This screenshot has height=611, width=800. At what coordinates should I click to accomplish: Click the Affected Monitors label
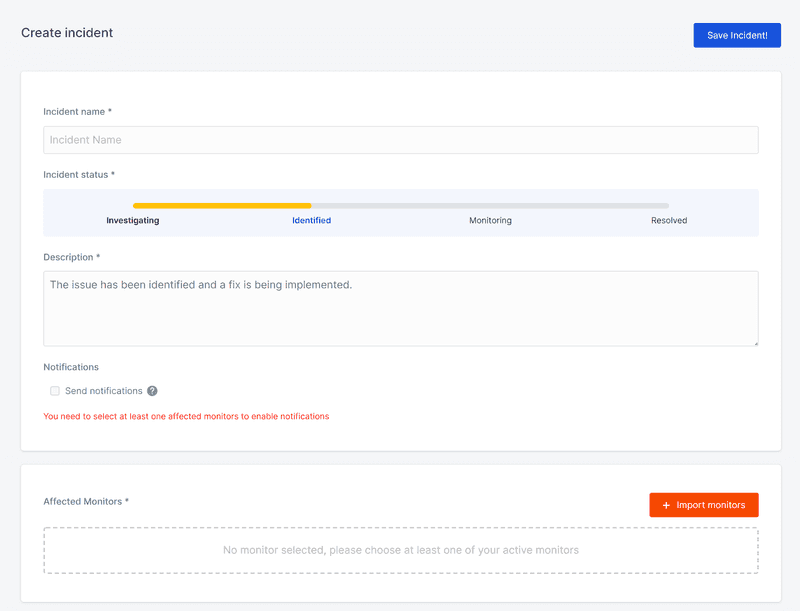[86, 501]
